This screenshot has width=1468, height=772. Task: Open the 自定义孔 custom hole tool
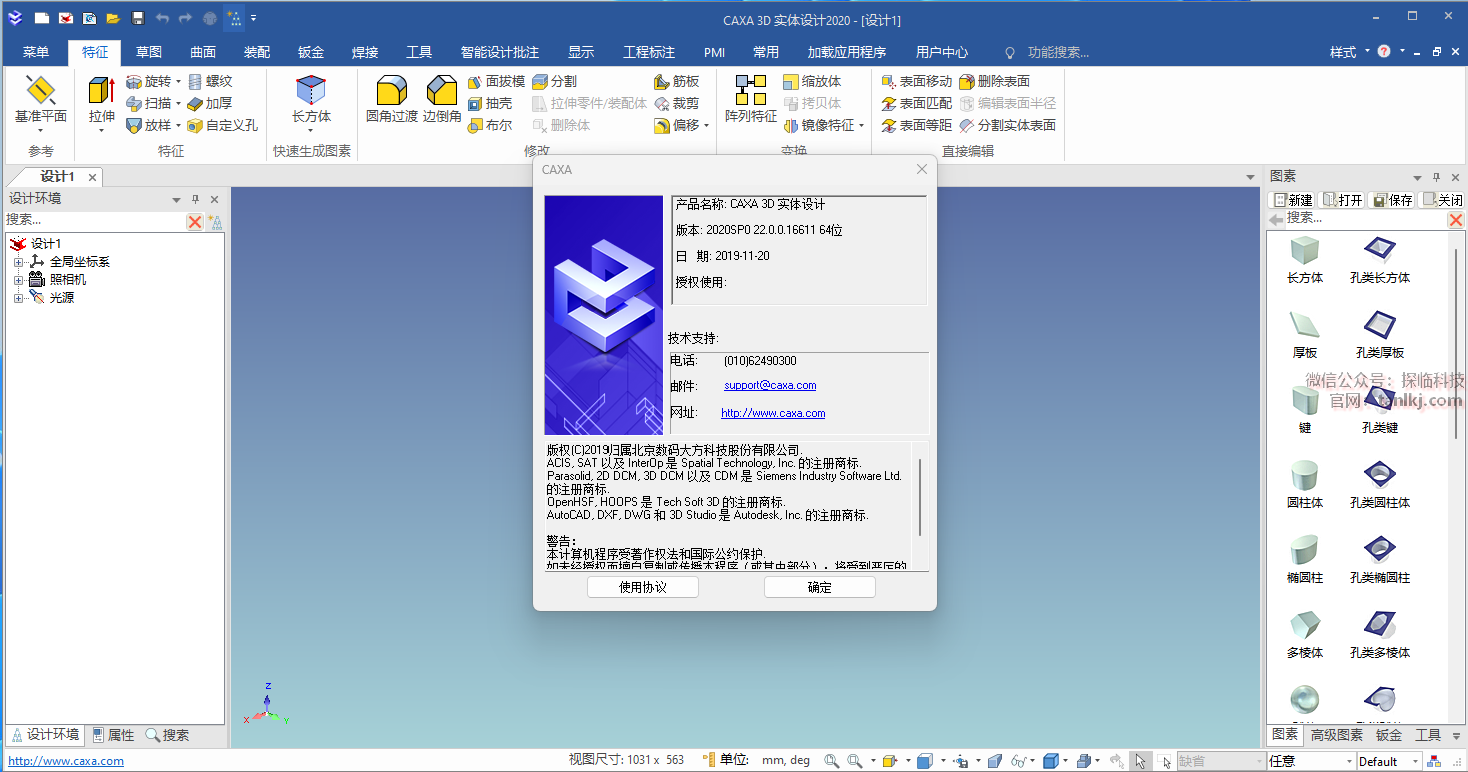point(222,125)
